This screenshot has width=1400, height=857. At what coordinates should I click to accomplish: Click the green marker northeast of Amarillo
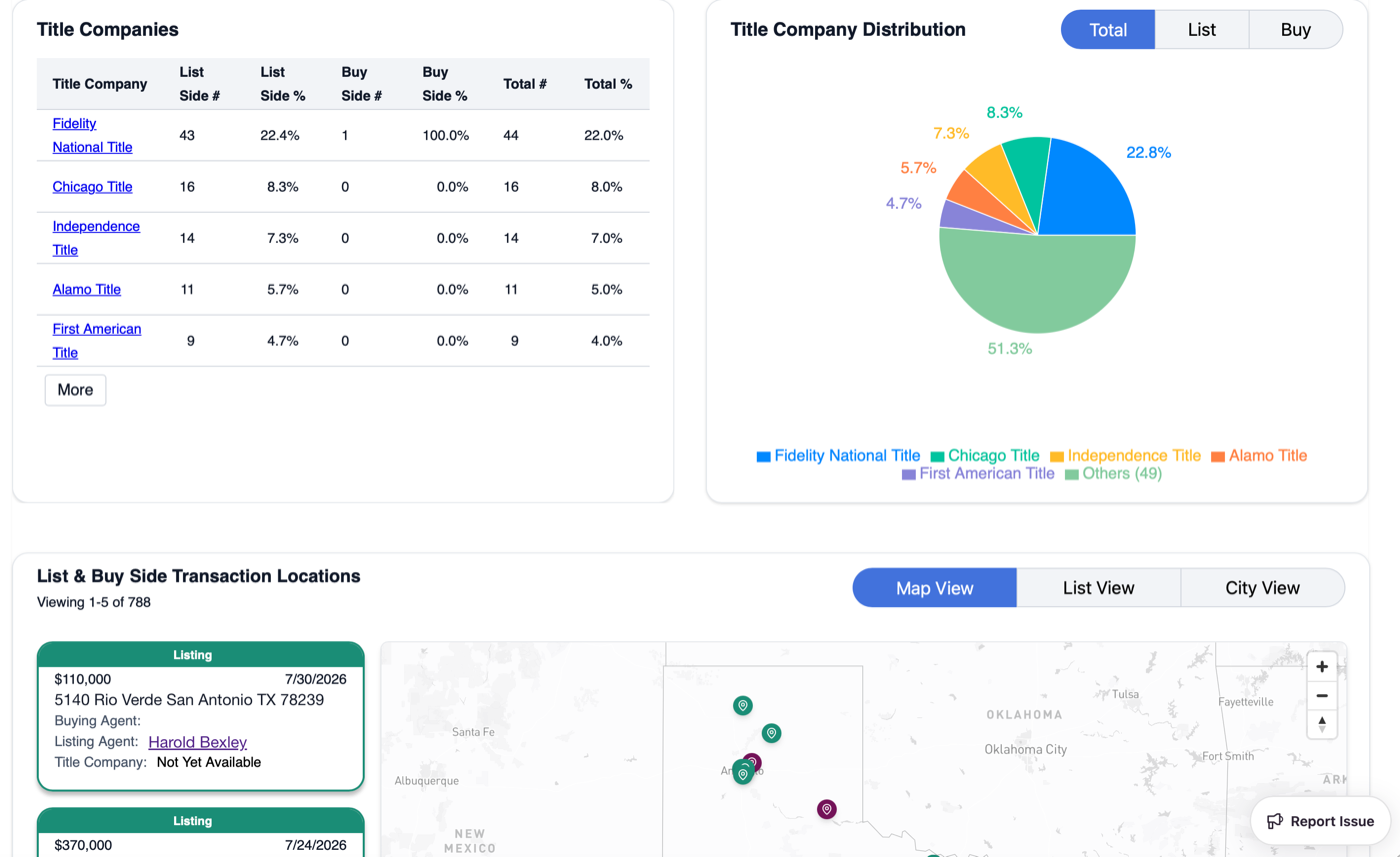(771, 733)
